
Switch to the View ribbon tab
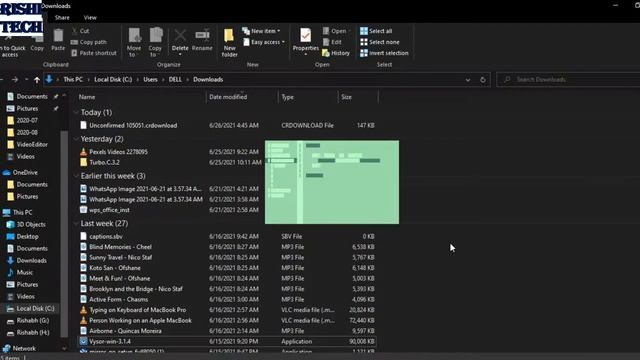(90, 18)
